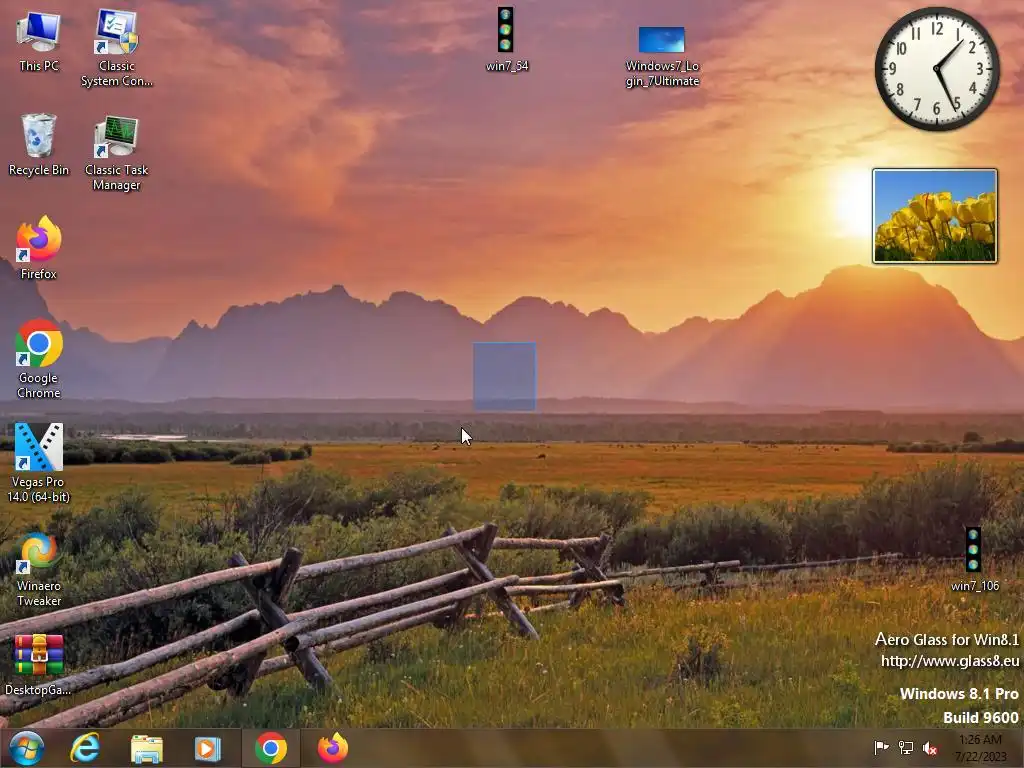This screenshot has height=768, width=1024.
Task: Click the tulips slideshow gadget picture
Action: pos(935,216)
